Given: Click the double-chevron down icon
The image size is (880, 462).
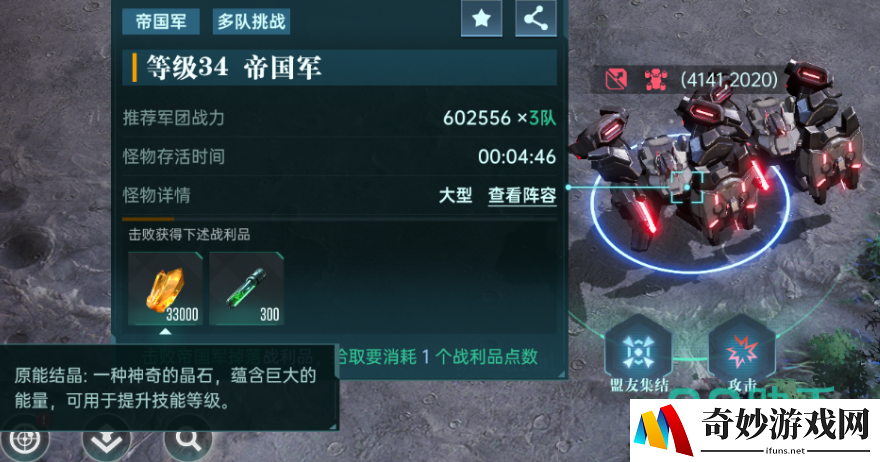Looking at the screenshot, I should [x=107, y=442].
